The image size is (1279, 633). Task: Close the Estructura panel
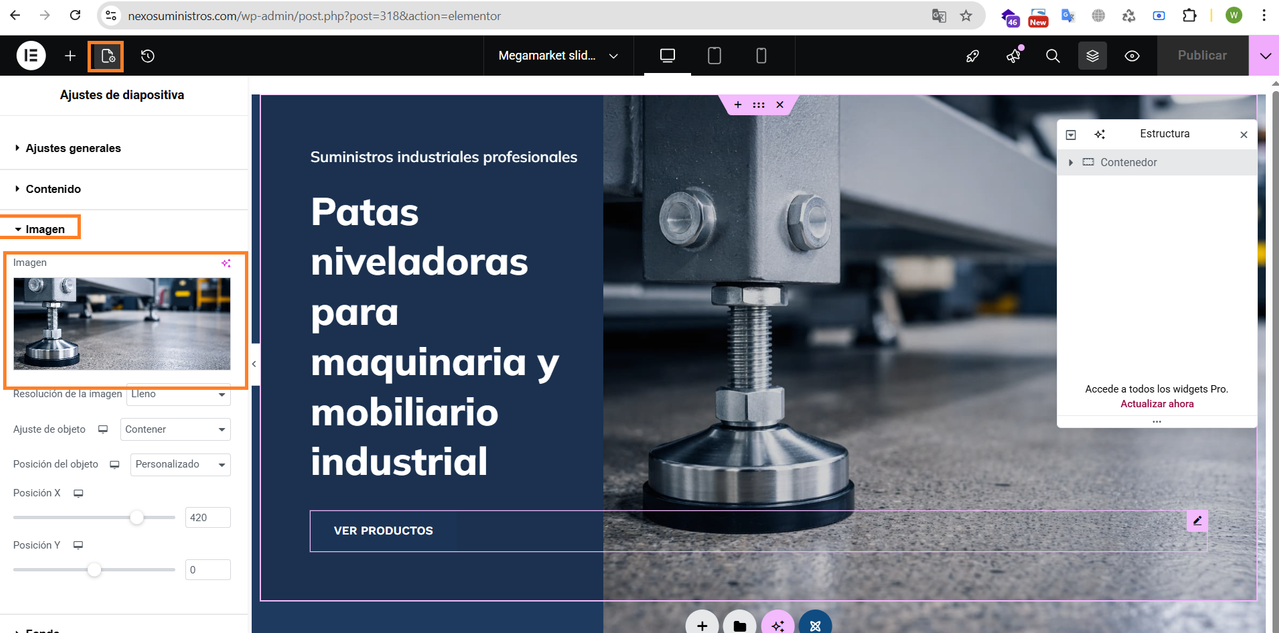coord(1244,134)
